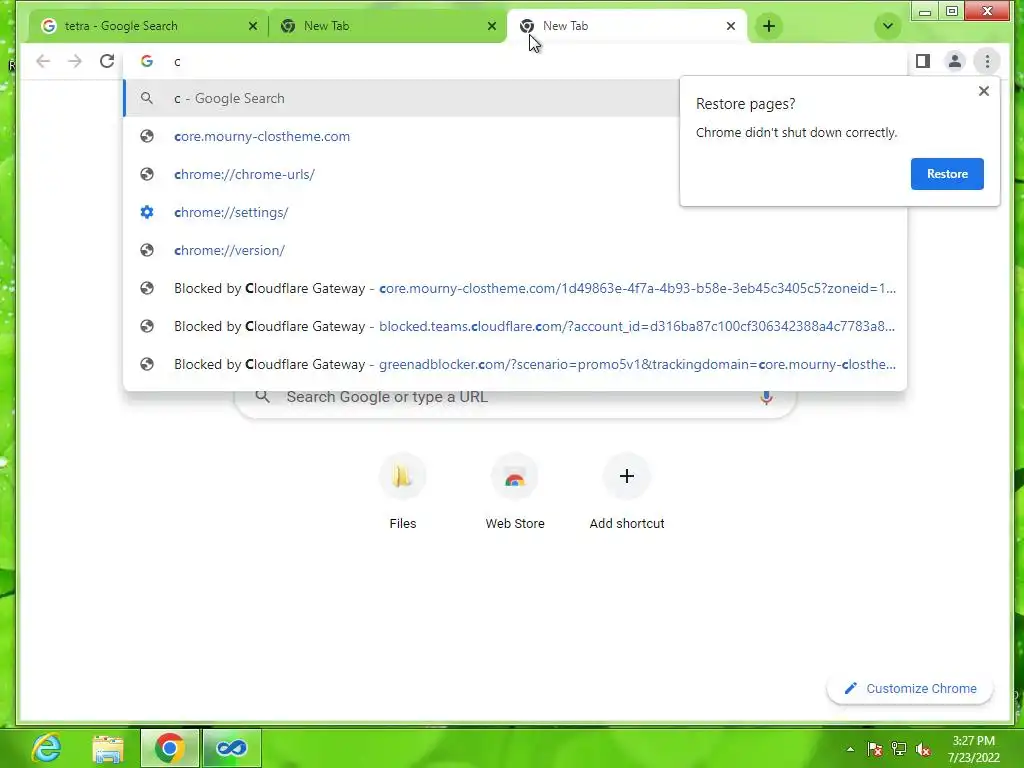Choose chrome://version/ suggestion
1024x768 pixels.
(x=515, y=250)
